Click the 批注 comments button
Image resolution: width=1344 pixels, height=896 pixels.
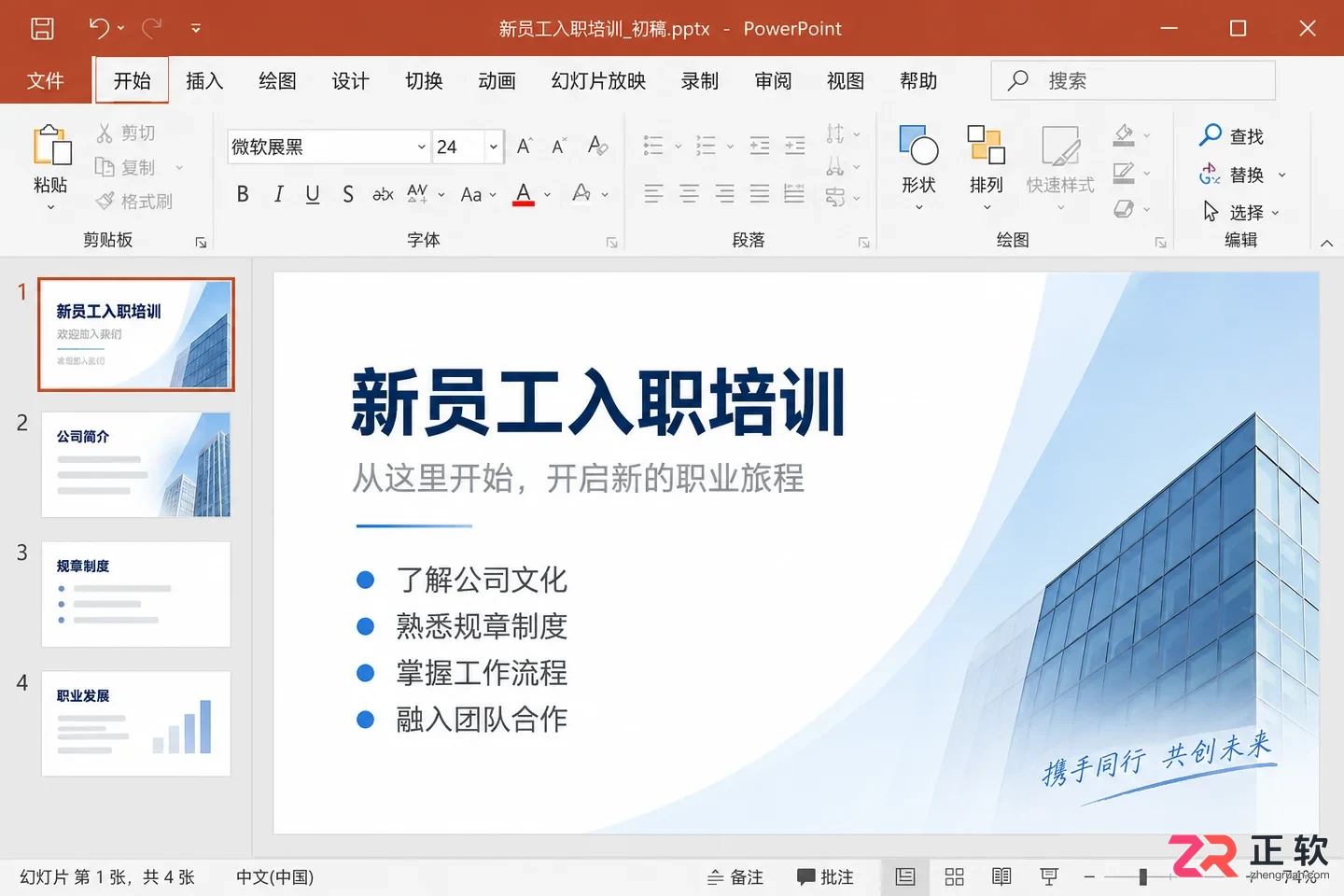825,877
